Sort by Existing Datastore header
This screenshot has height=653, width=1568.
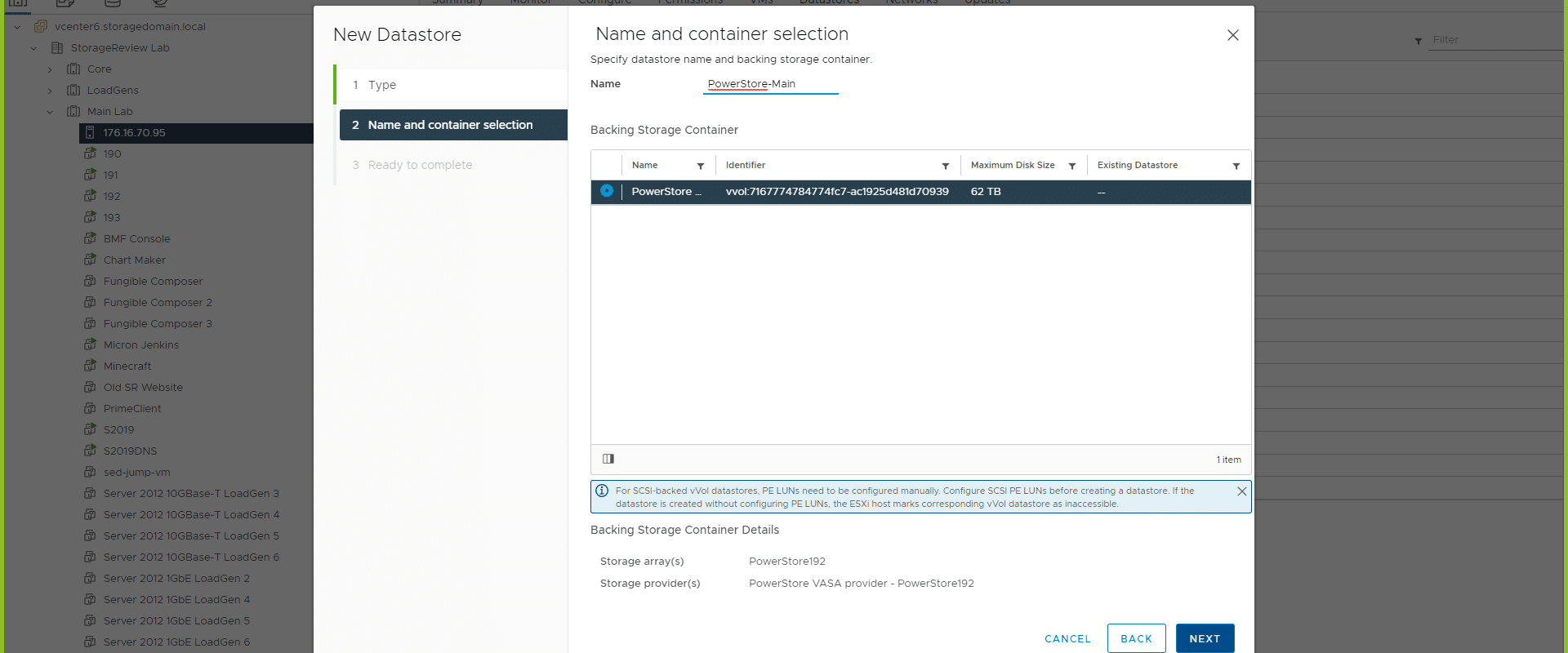pos(1138,165)
